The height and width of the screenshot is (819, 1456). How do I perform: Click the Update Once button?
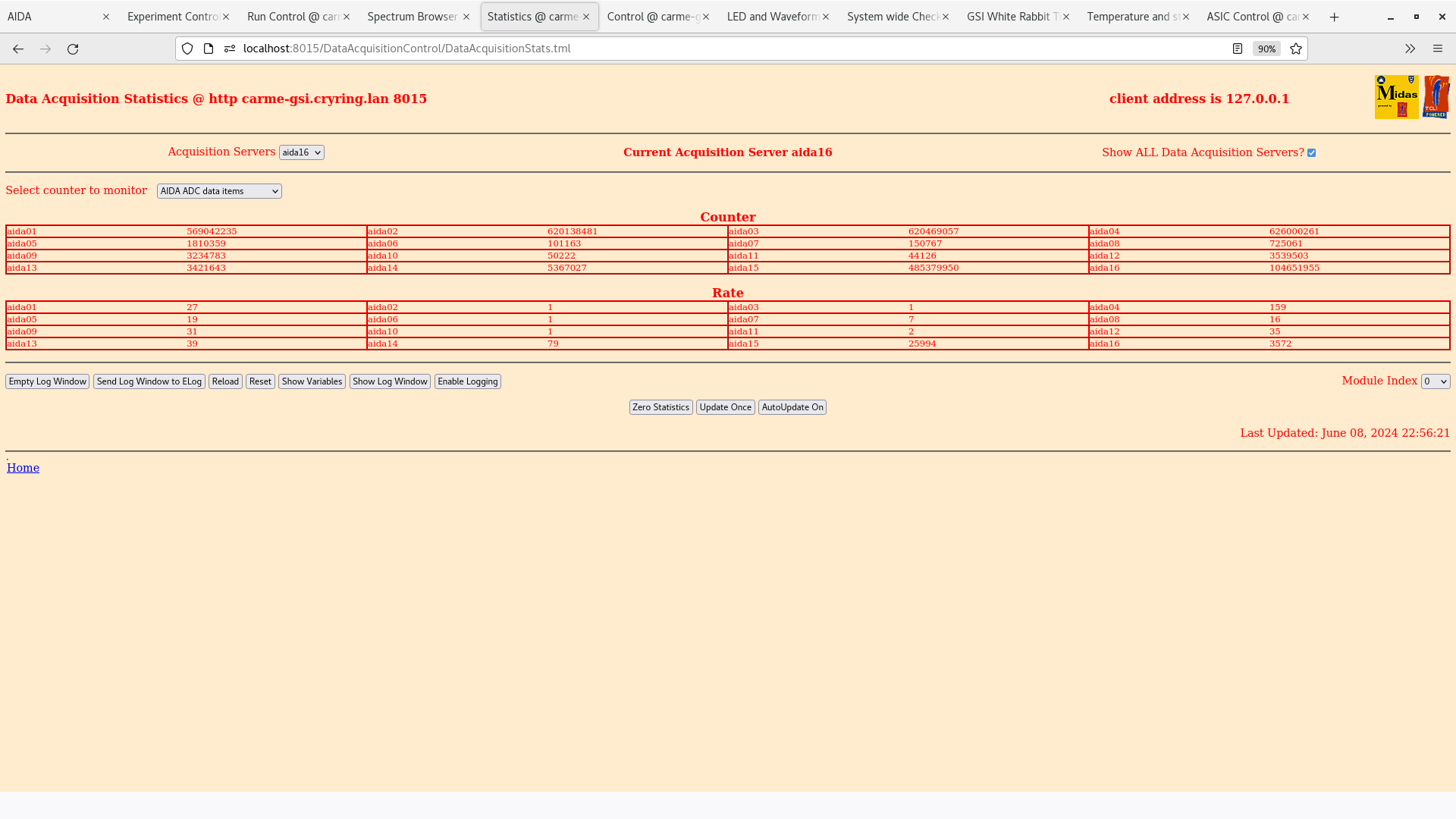point(725,407)
